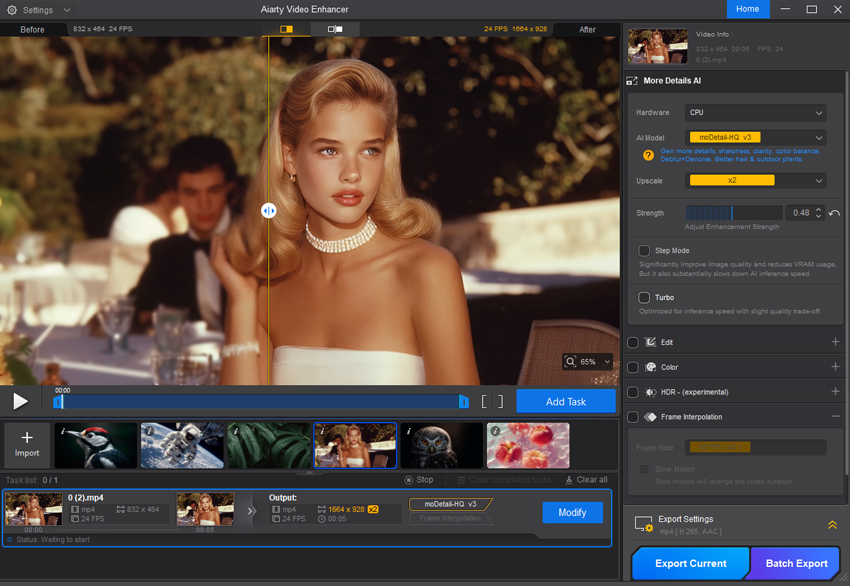The width and height of the screenshot is (850, 586).
Task: Click the AI Model help question icon
Action: point(648,155)
